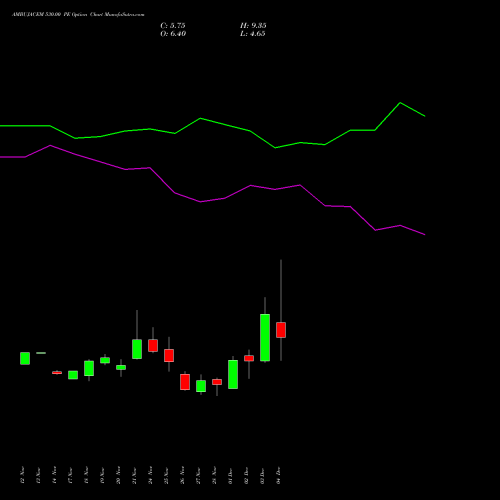The width and height of the screenshot is (500, 500).
Task: Click the green candlestick for 12 Nov
Action: click(x=25, y=358)
